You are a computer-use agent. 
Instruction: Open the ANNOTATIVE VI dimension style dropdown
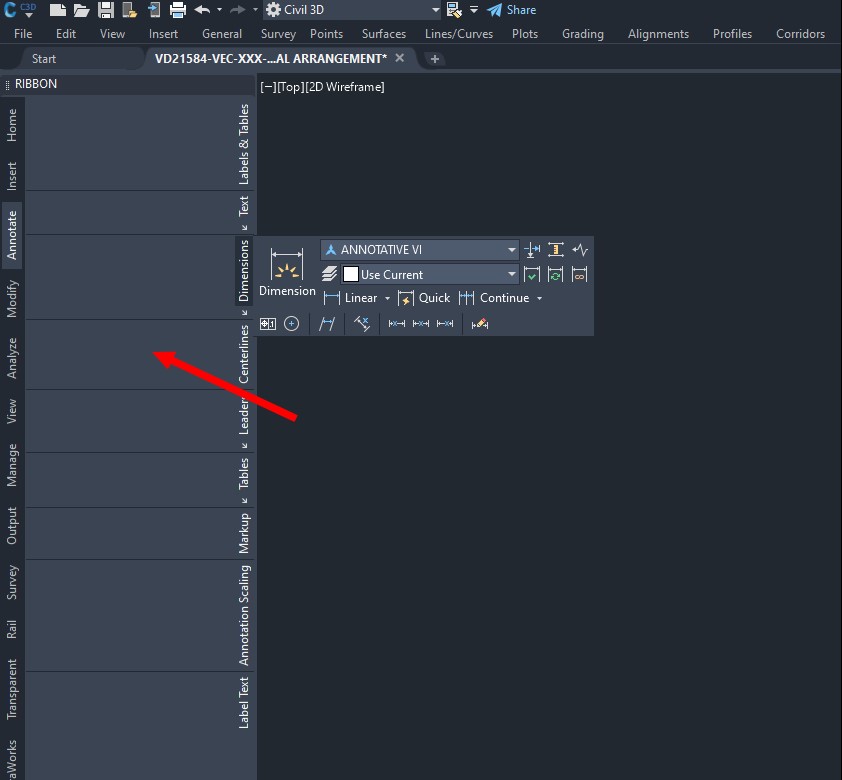point(511,249)
